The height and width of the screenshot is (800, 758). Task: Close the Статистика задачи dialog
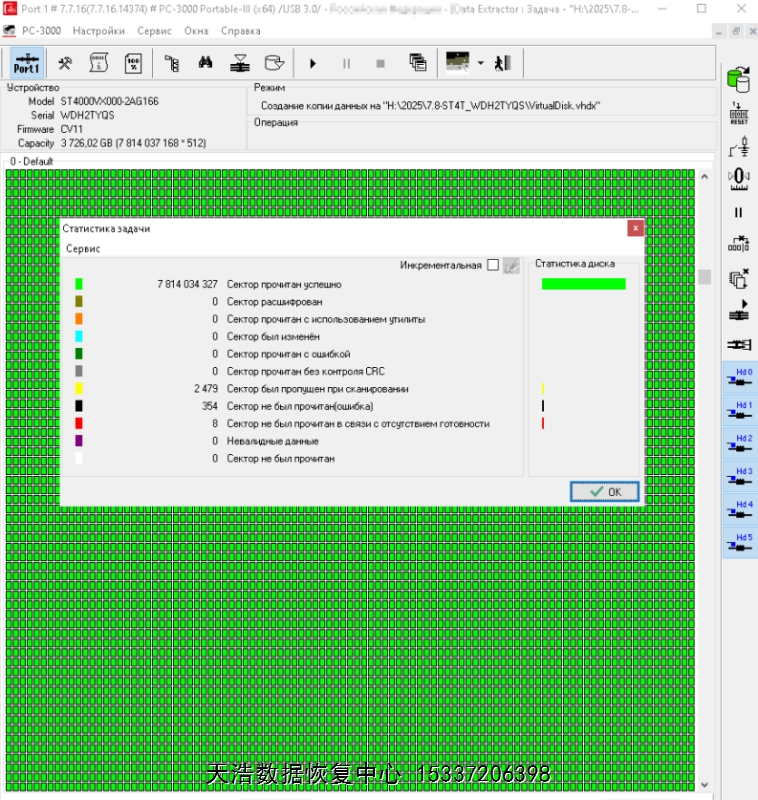[635, 228]
